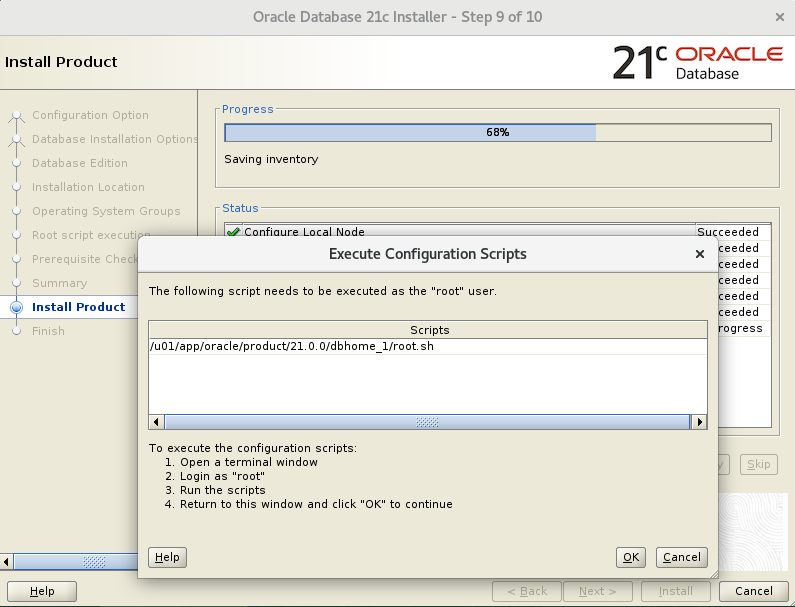Click the Configuration Option step node icon

click(x=17, y=116)
